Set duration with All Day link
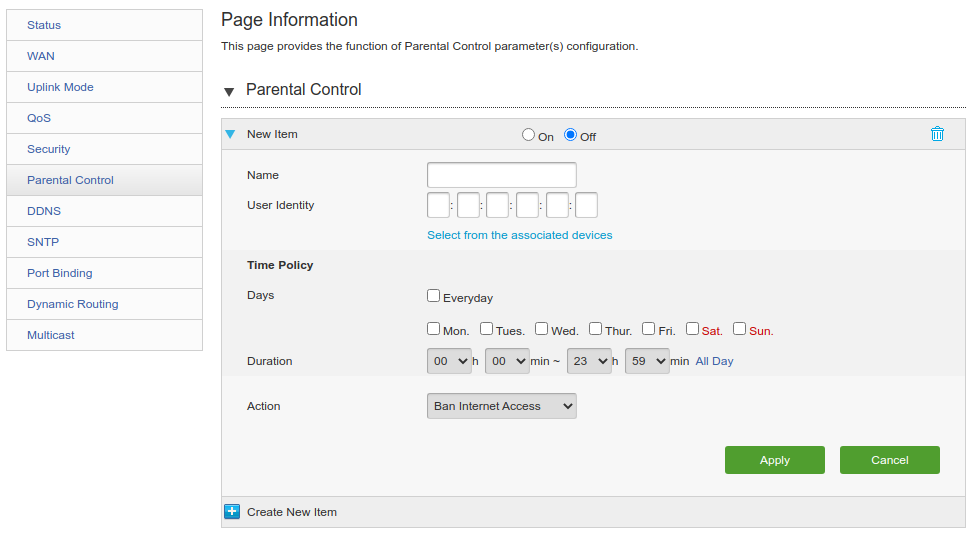The height and width of the screenshot is (540, 970). coord(714,361)
